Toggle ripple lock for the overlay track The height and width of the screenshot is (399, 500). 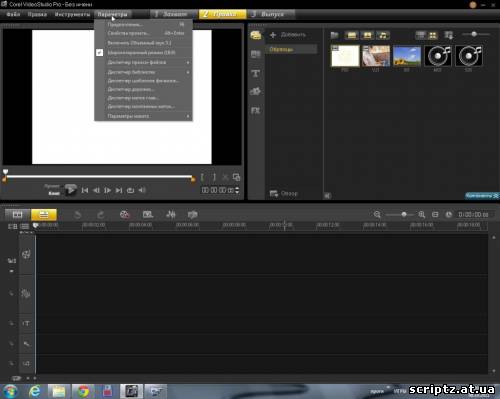pyautogui.click(x=11, y=294)
